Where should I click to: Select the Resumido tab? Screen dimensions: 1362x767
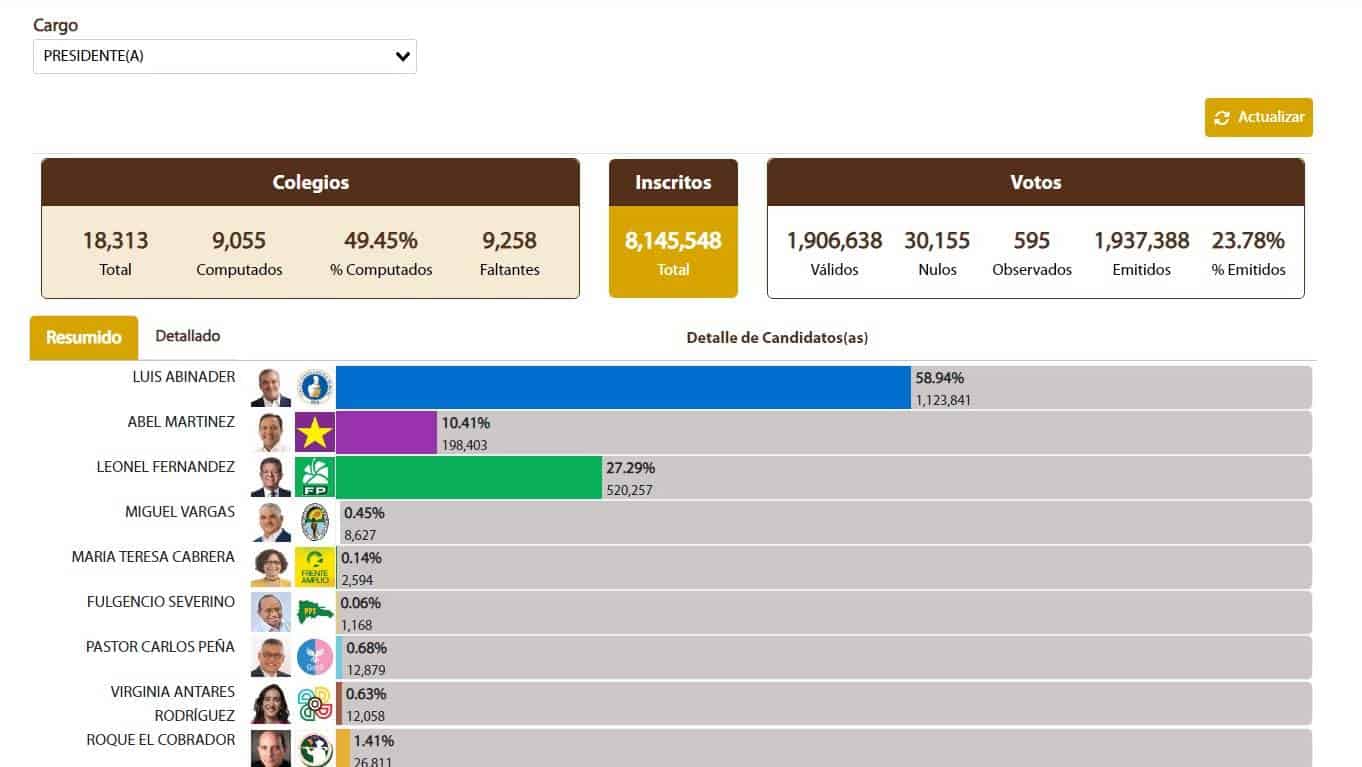point(83,338)
